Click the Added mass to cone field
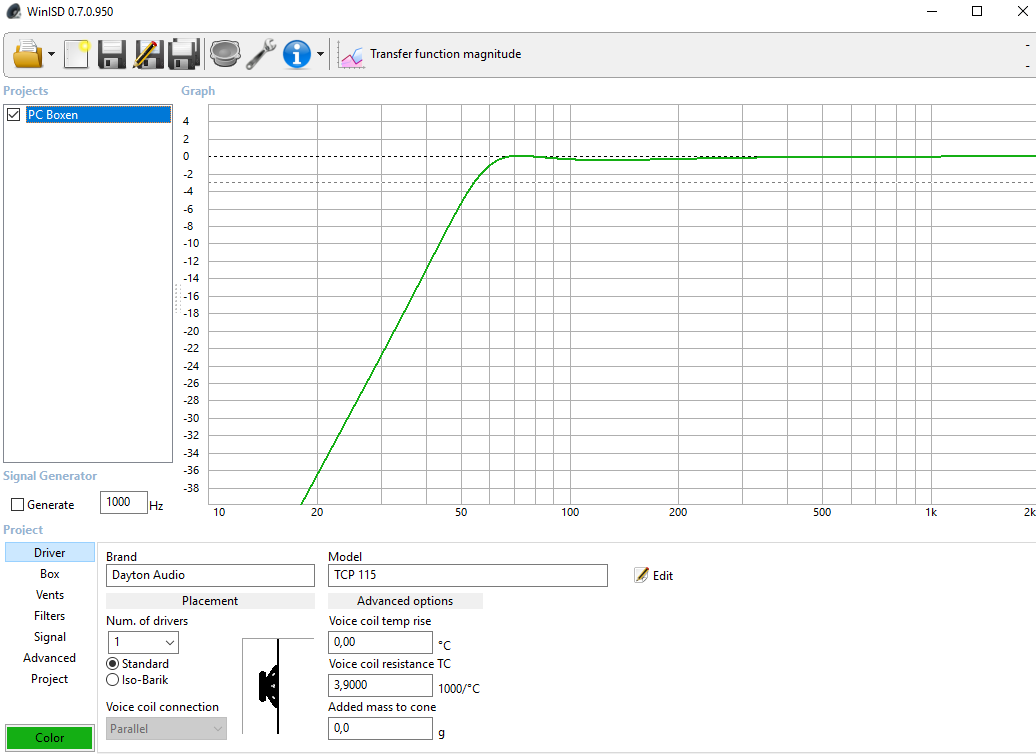1036x754 pixels. tap(381, 728)
